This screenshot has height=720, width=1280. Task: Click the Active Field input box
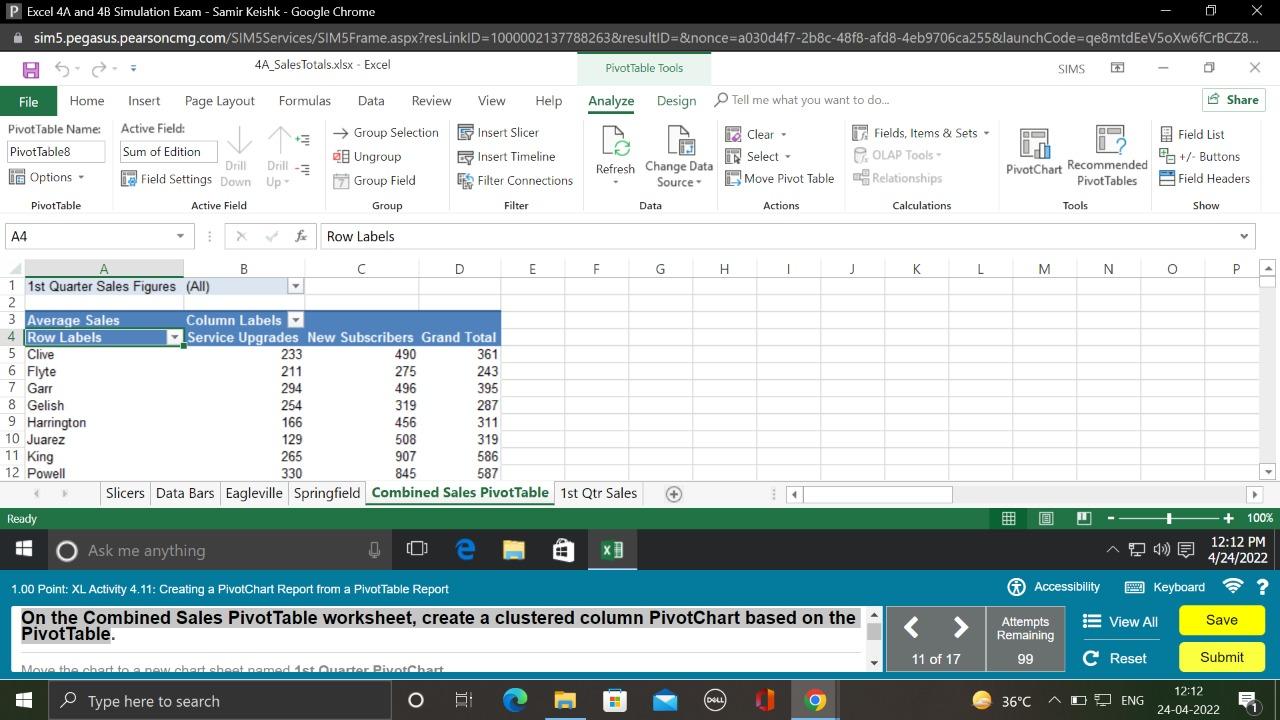point(168,152)
